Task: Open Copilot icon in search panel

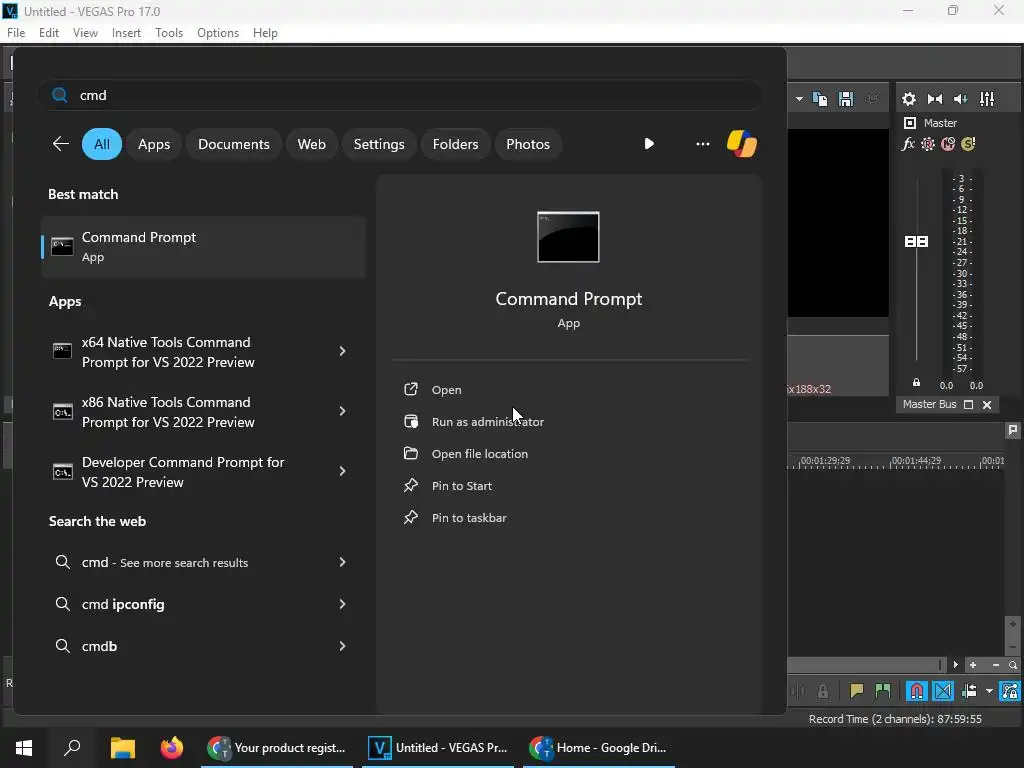Action: [x=742, y=144]
